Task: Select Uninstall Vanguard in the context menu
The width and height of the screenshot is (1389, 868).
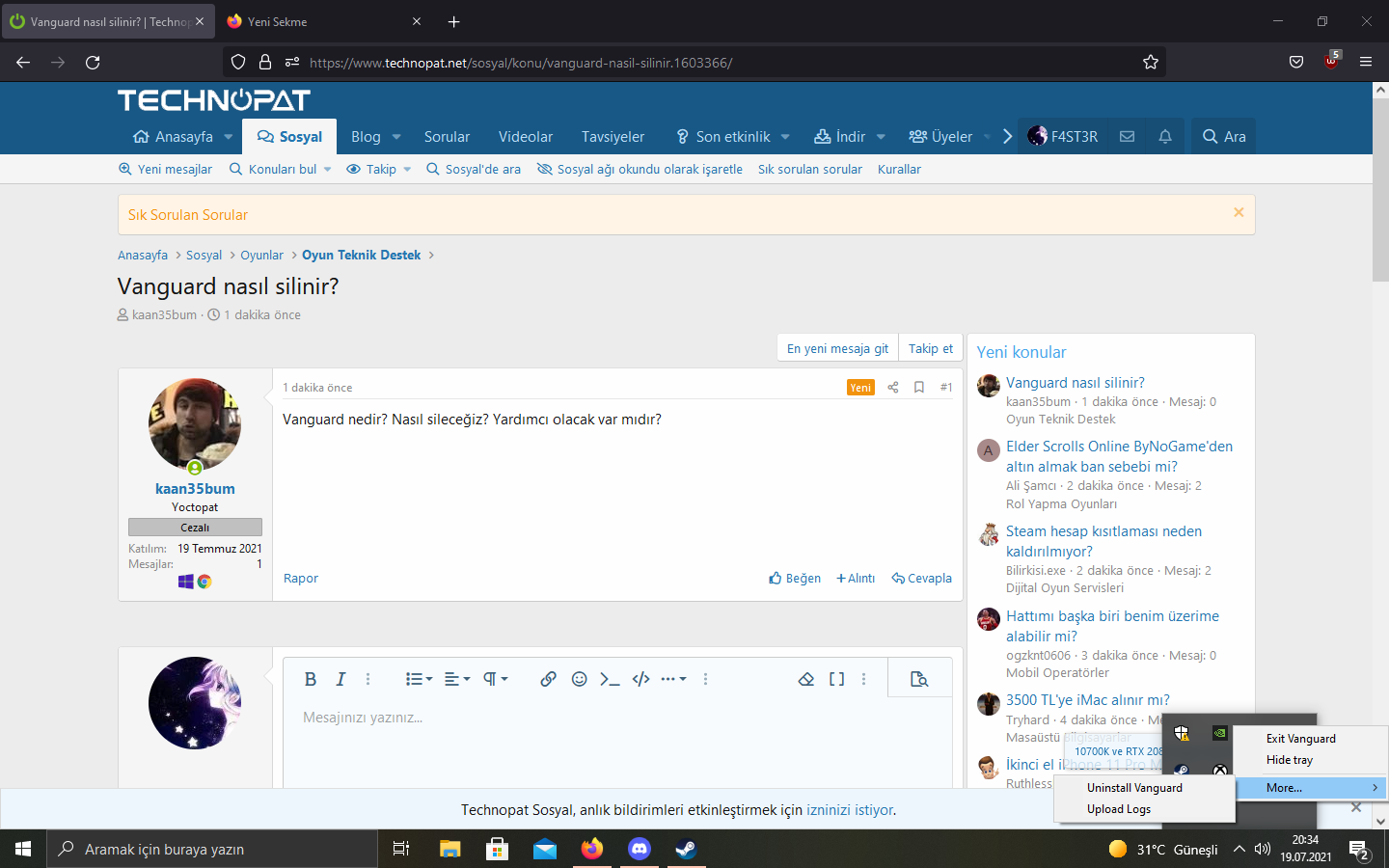Action: pyautogui.click(x=1134, y=788)
